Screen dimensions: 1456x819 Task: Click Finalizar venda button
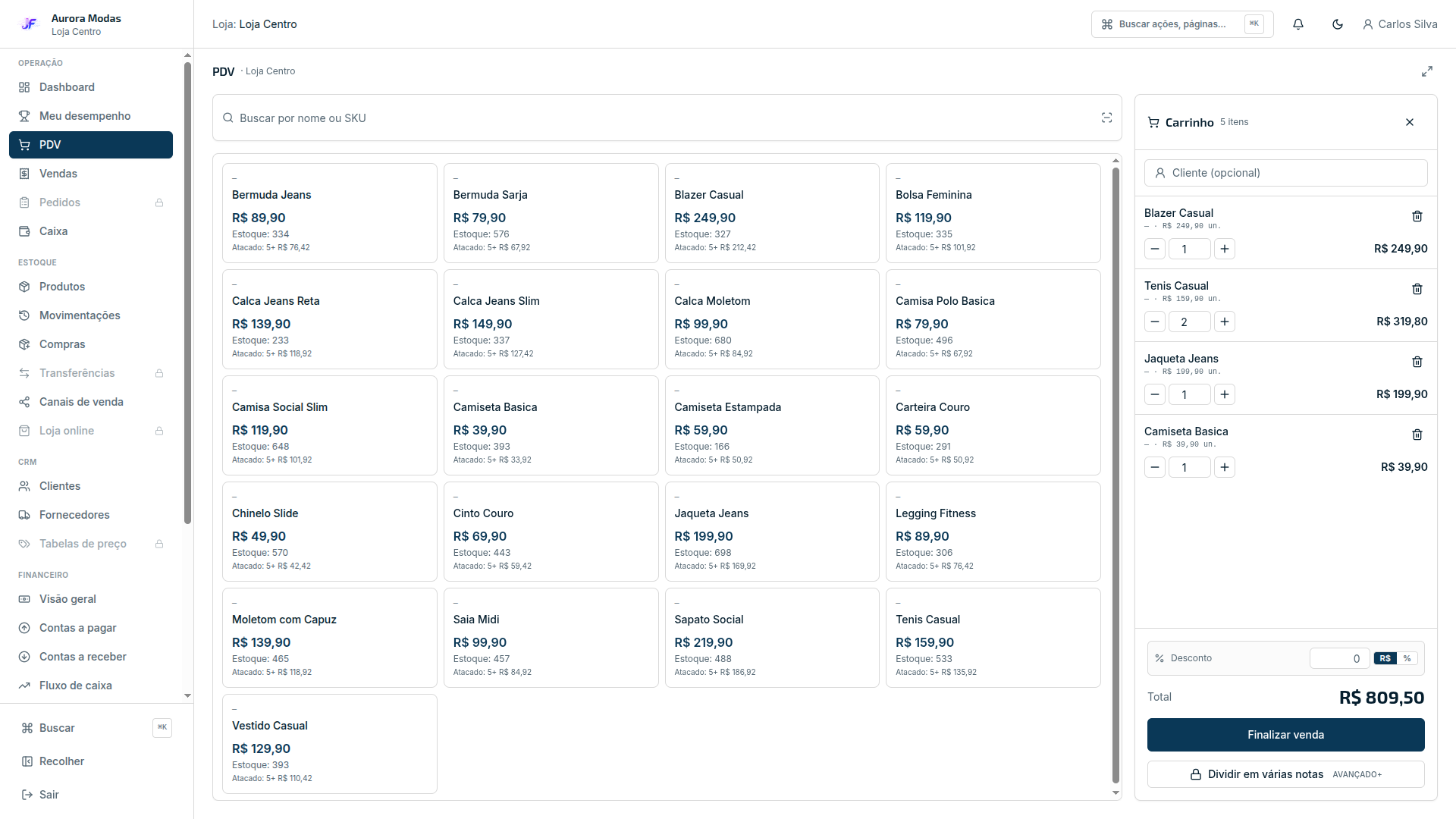tap(1285, 735)
